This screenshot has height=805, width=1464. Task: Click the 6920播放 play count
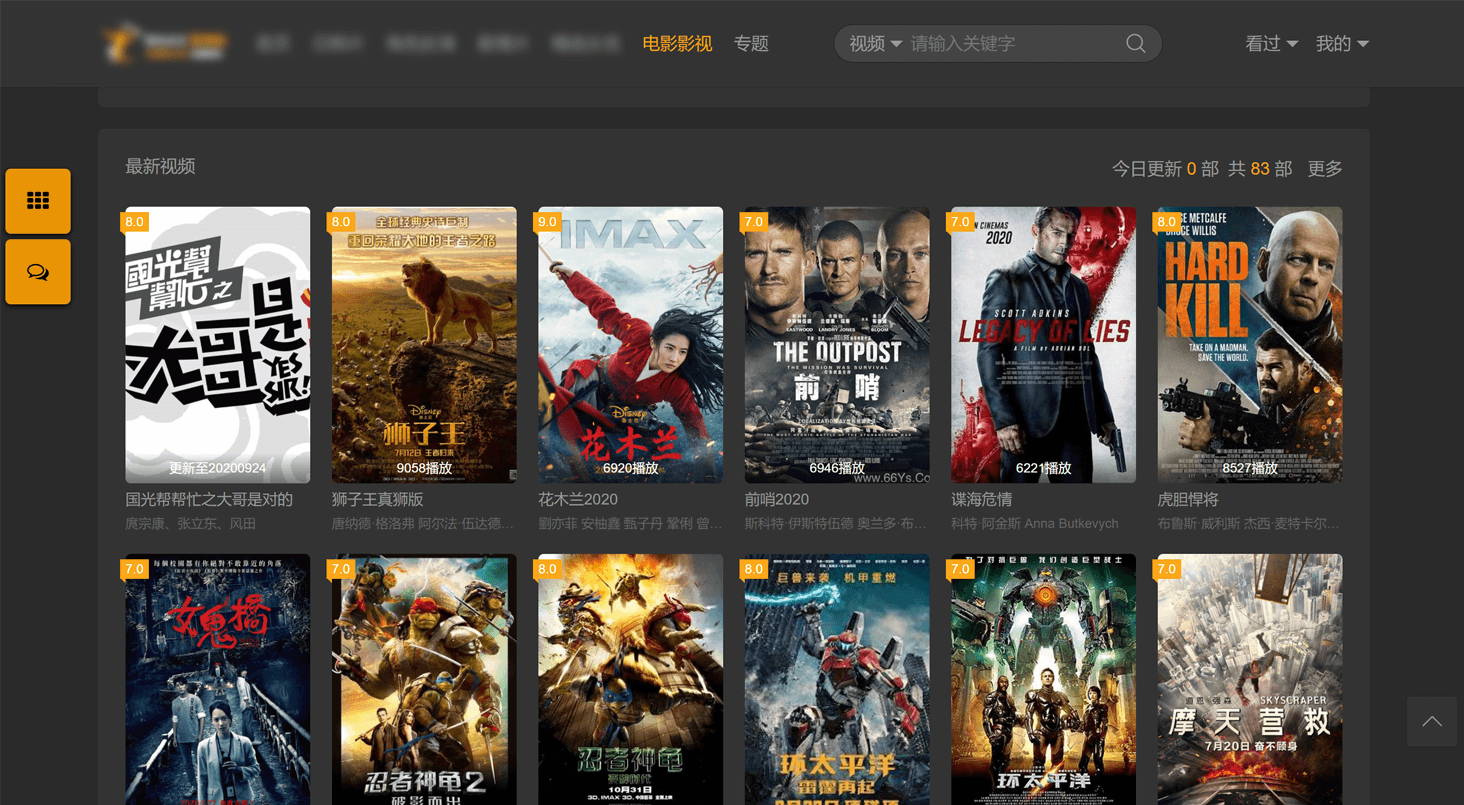[631, 468]
